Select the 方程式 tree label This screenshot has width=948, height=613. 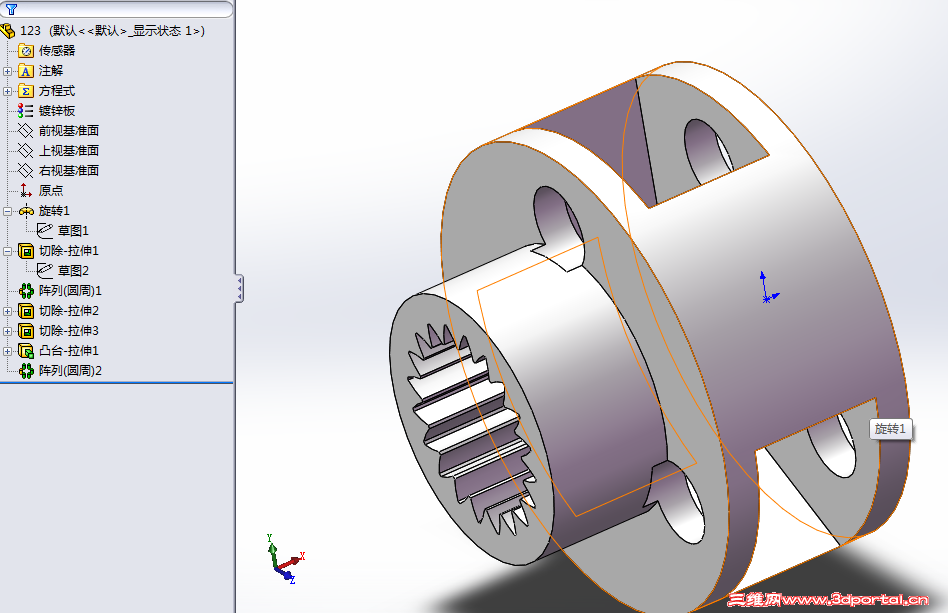[57, 91]
